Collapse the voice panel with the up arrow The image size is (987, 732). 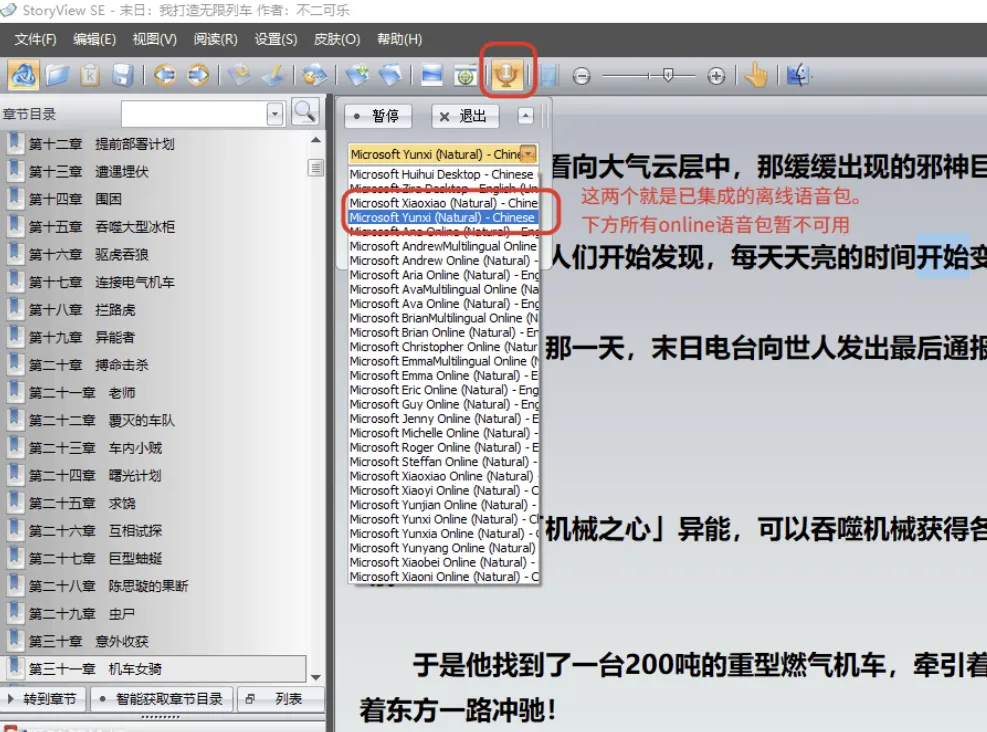[526, 115]
